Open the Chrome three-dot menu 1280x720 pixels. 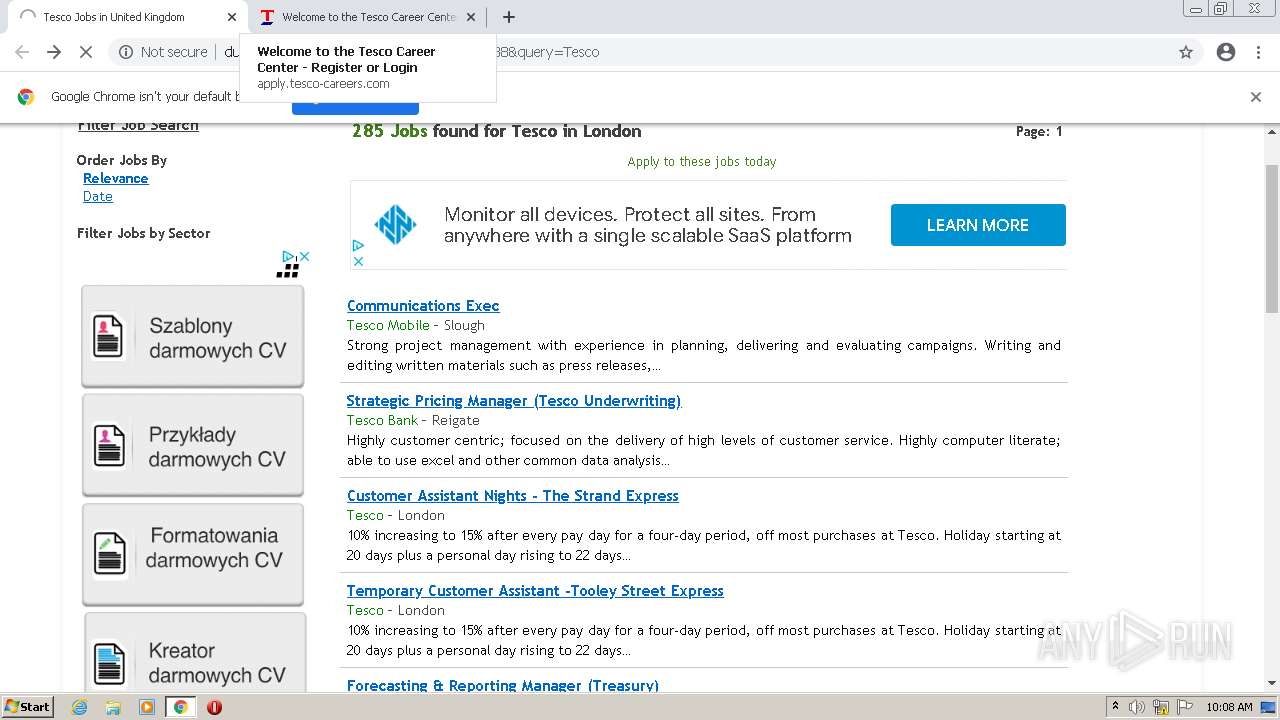click(1258, 52)
